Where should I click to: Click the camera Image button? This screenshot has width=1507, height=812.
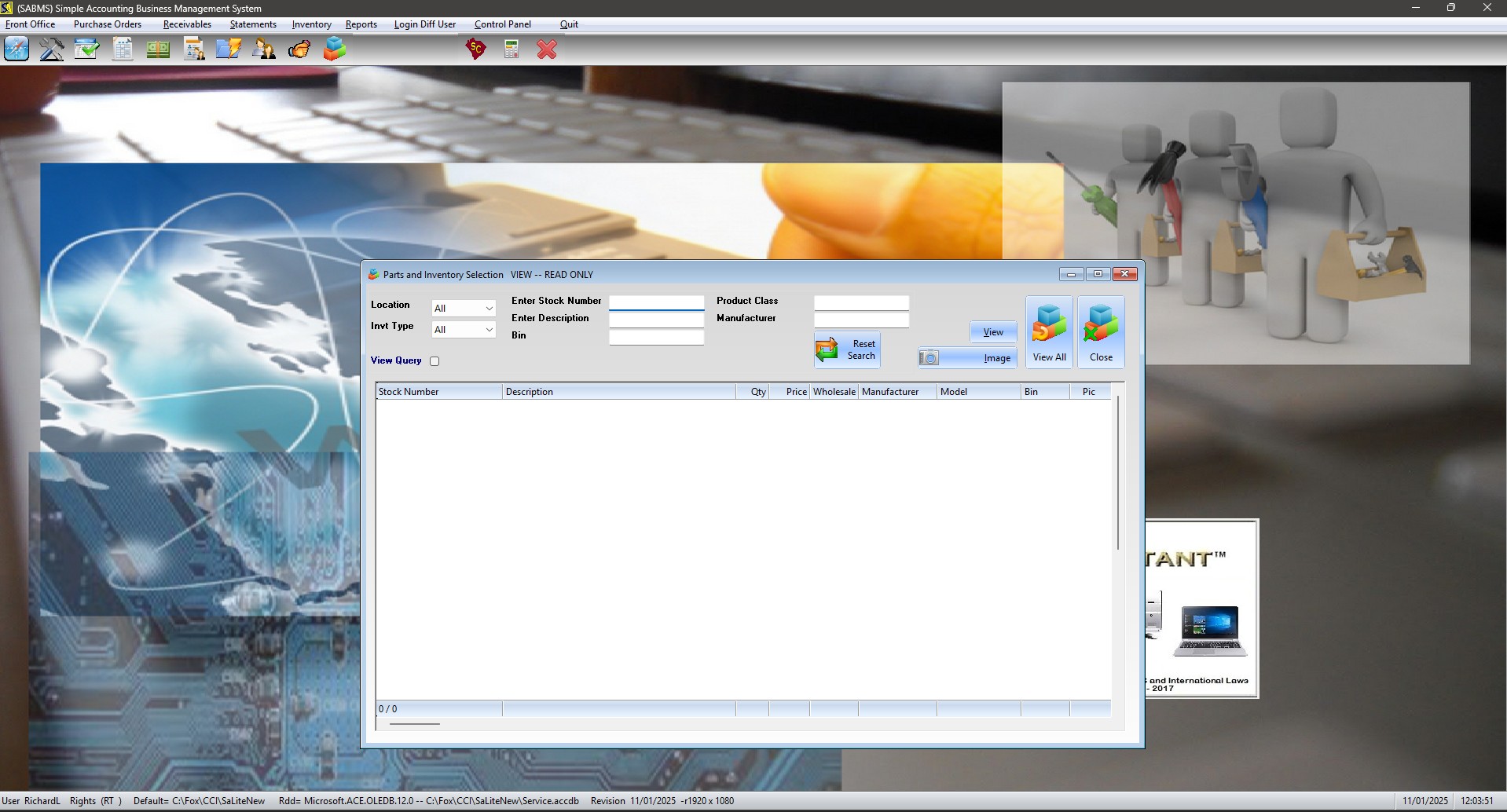point(967,357)
